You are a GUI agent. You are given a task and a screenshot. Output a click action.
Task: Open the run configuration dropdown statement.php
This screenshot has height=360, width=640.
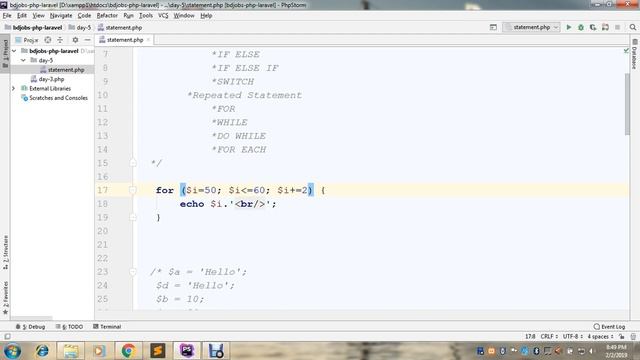point(531,27)
